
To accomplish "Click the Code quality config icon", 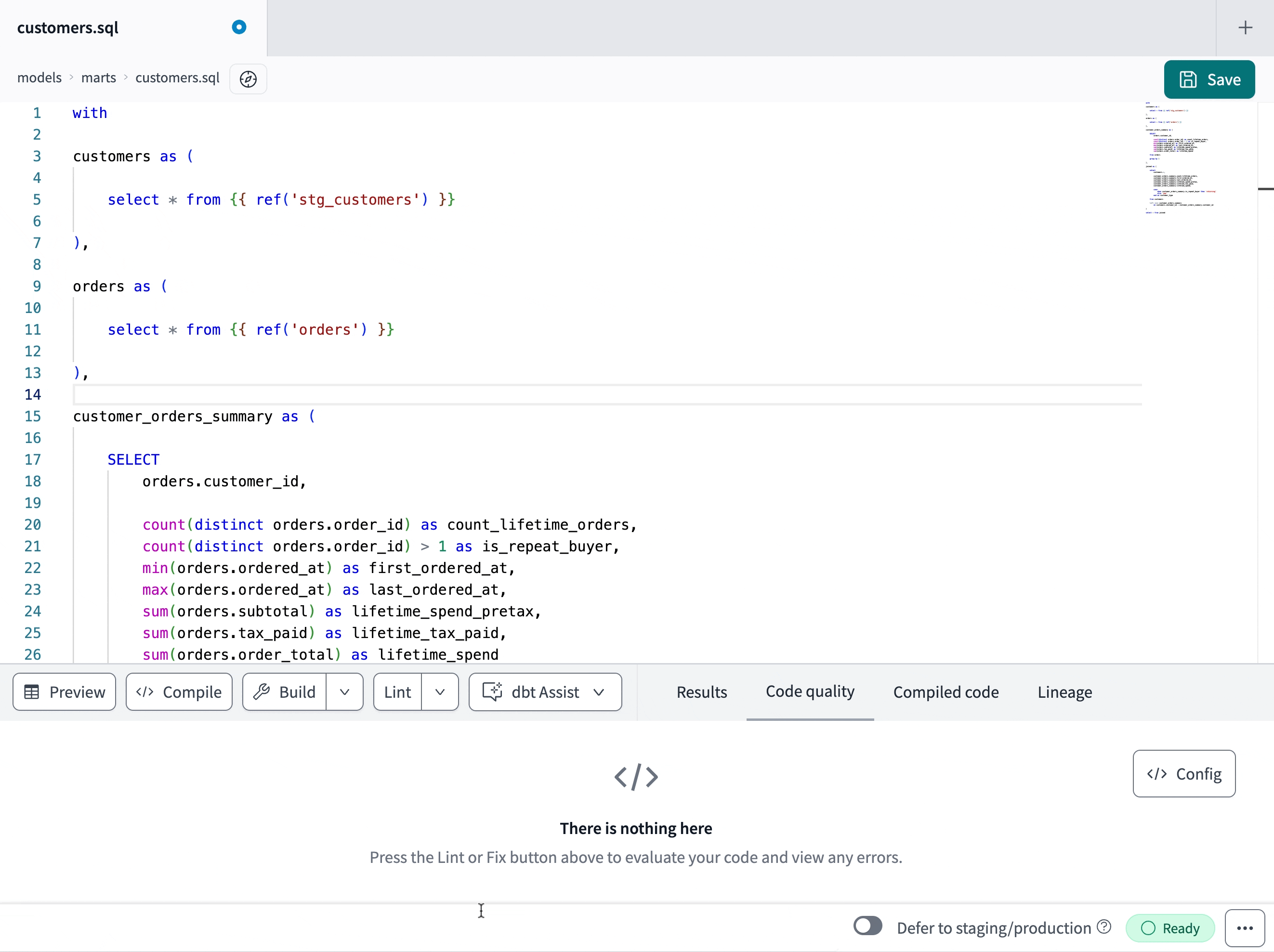I will point(1184,773).
